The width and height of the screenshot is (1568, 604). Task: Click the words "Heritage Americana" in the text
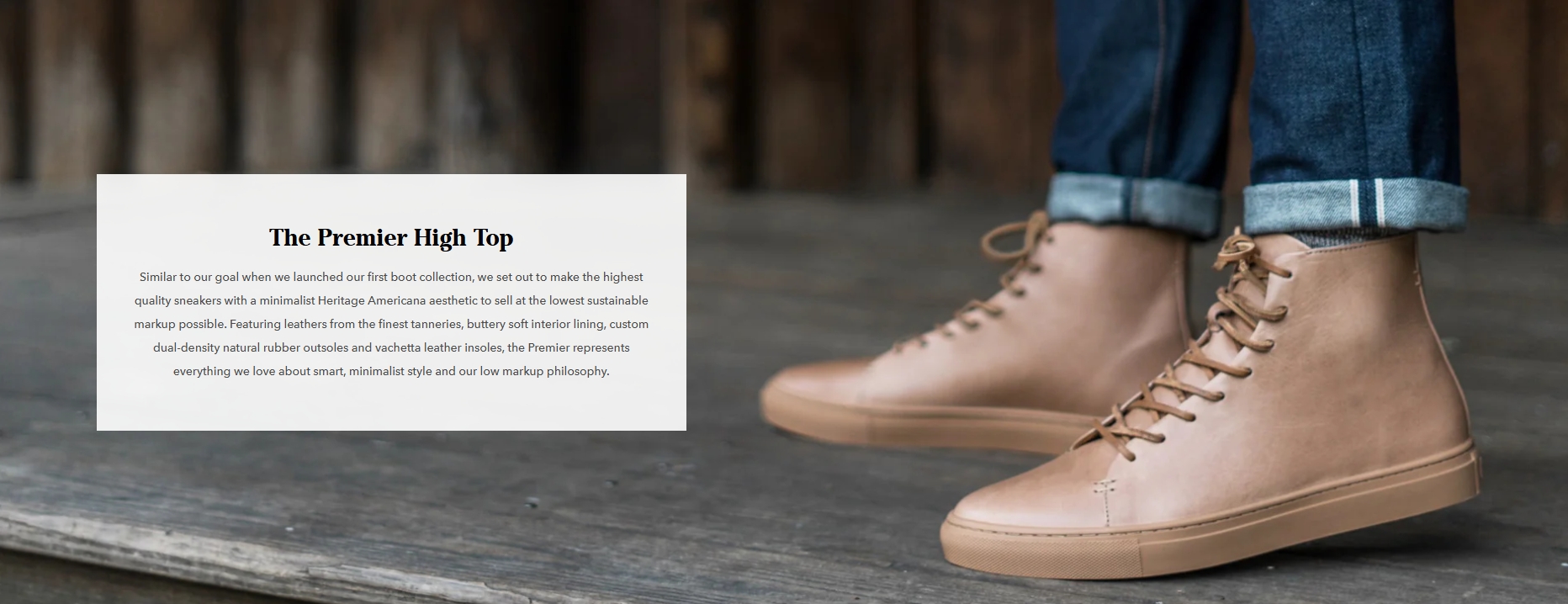(371, 300)
